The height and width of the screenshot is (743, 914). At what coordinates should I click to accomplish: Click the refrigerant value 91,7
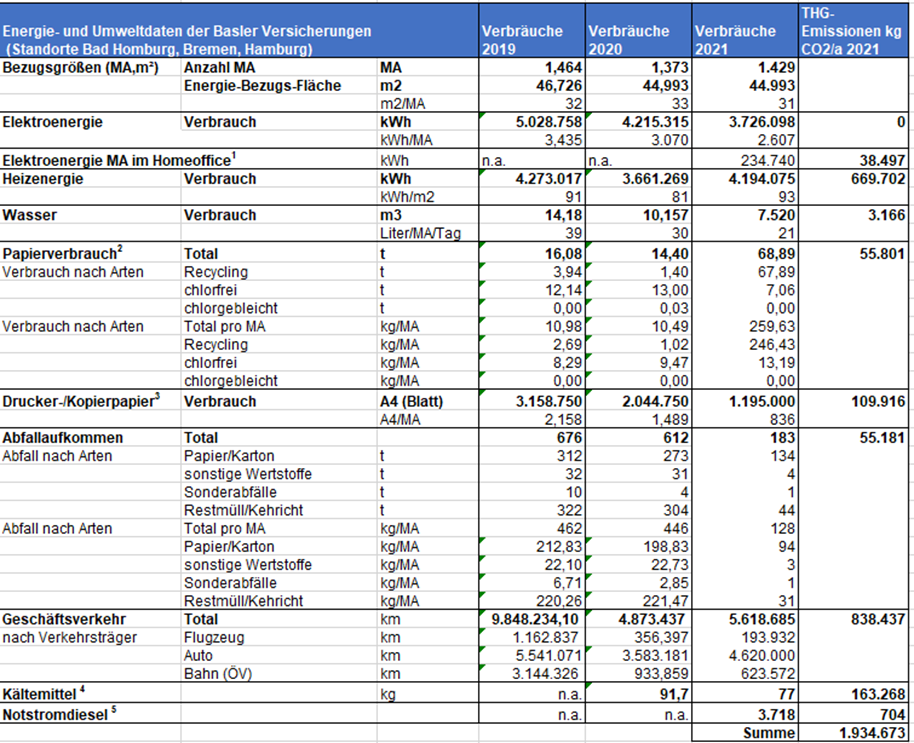674,694
